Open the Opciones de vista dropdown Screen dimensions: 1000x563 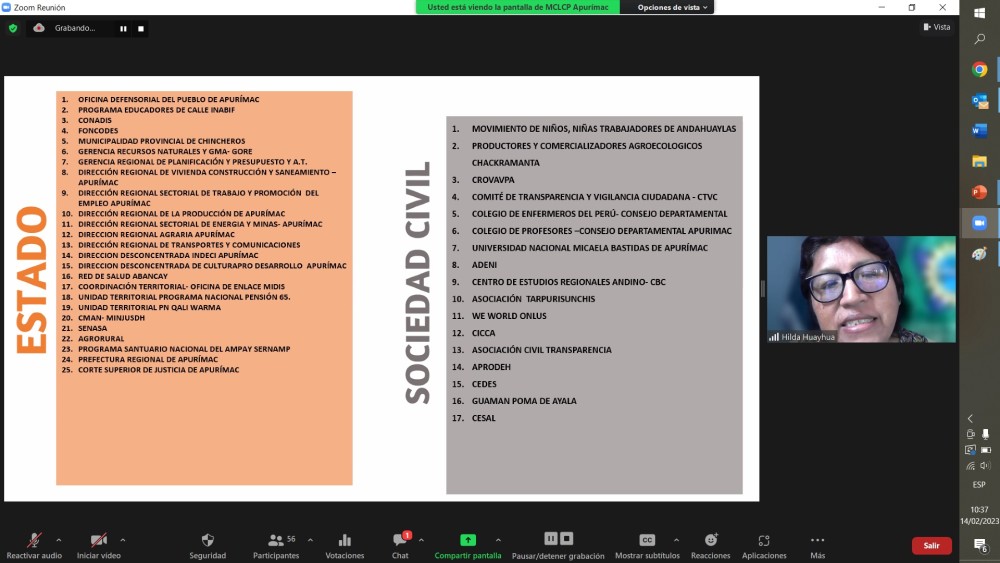(x=674, y=7)
